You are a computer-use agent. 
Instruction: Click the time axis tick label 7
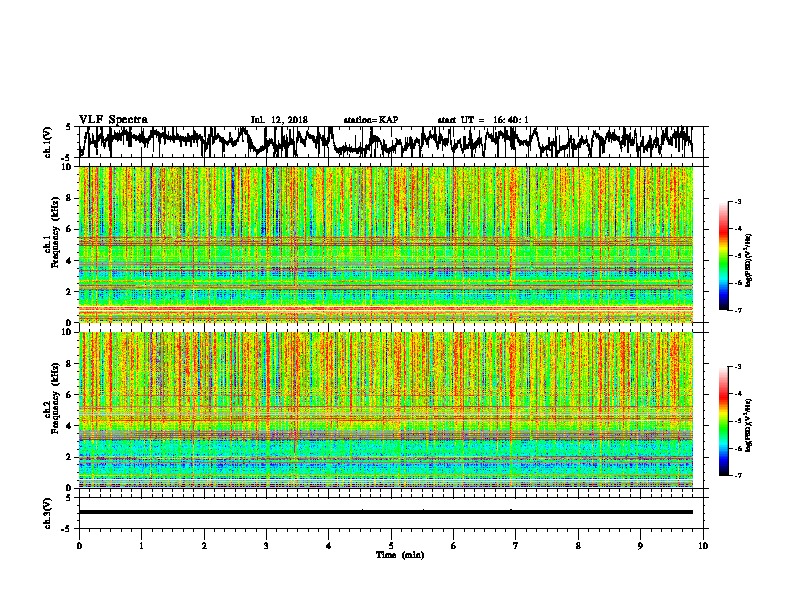(x=516, y=546)
